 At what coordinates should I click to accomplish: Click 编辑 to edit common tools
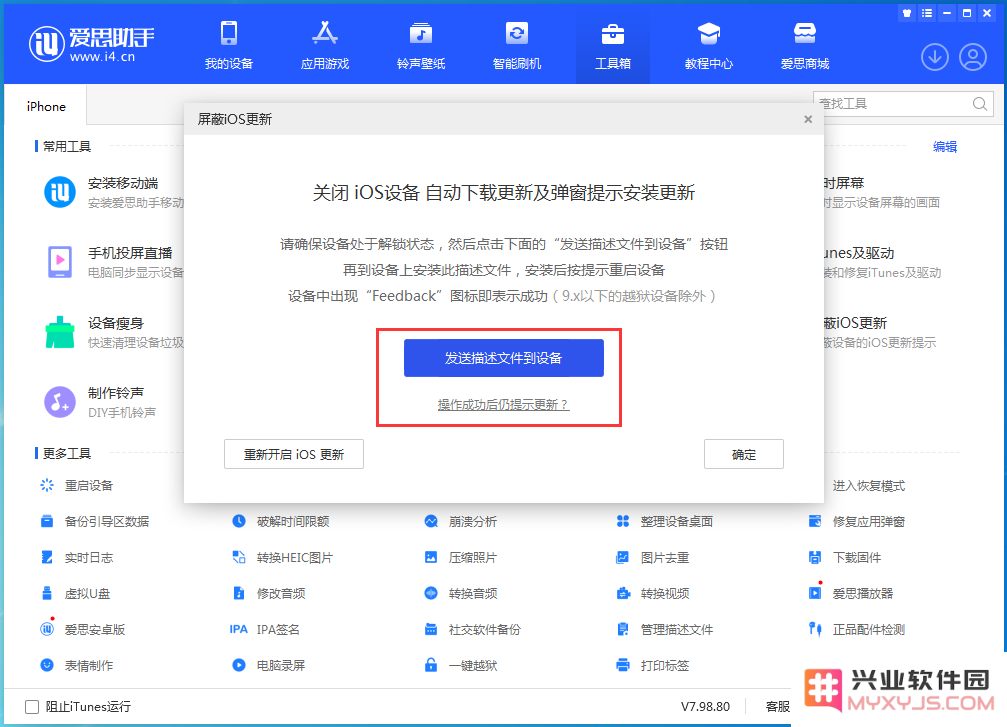pyautogui.click(x=945, y=146)
